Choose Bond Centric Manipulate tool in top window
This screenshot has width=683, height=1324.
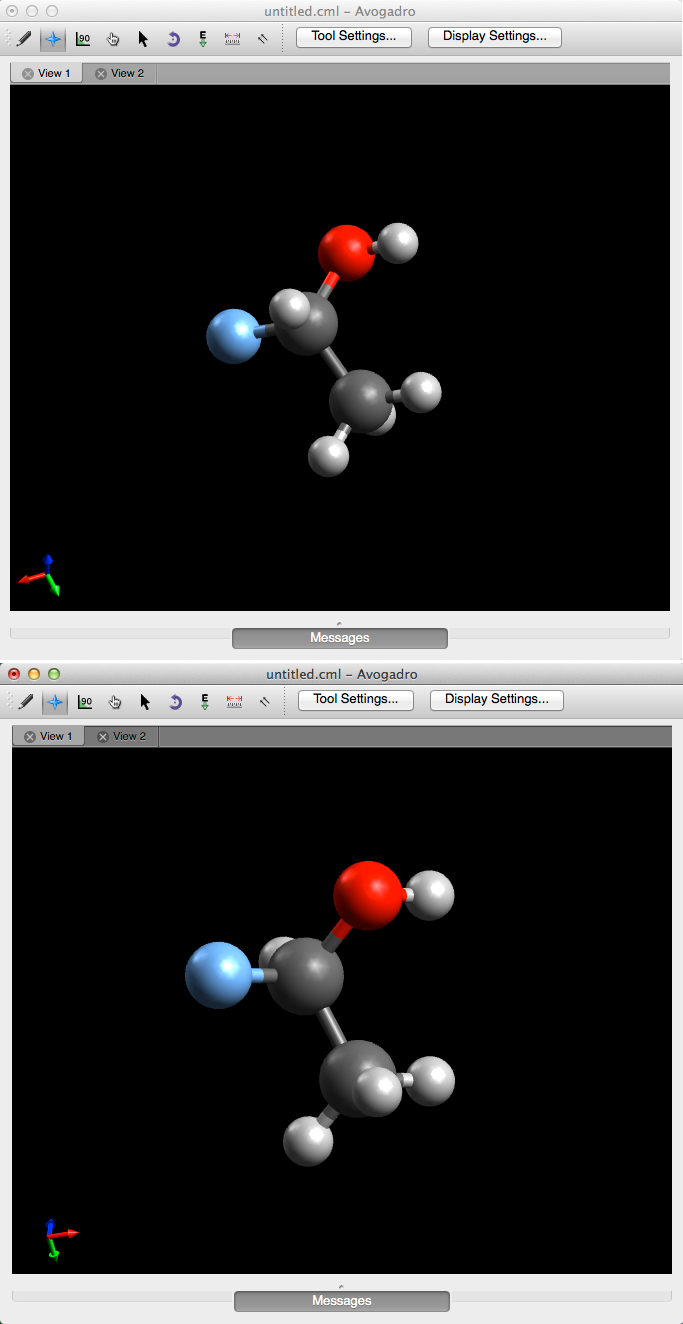[84, 39]
